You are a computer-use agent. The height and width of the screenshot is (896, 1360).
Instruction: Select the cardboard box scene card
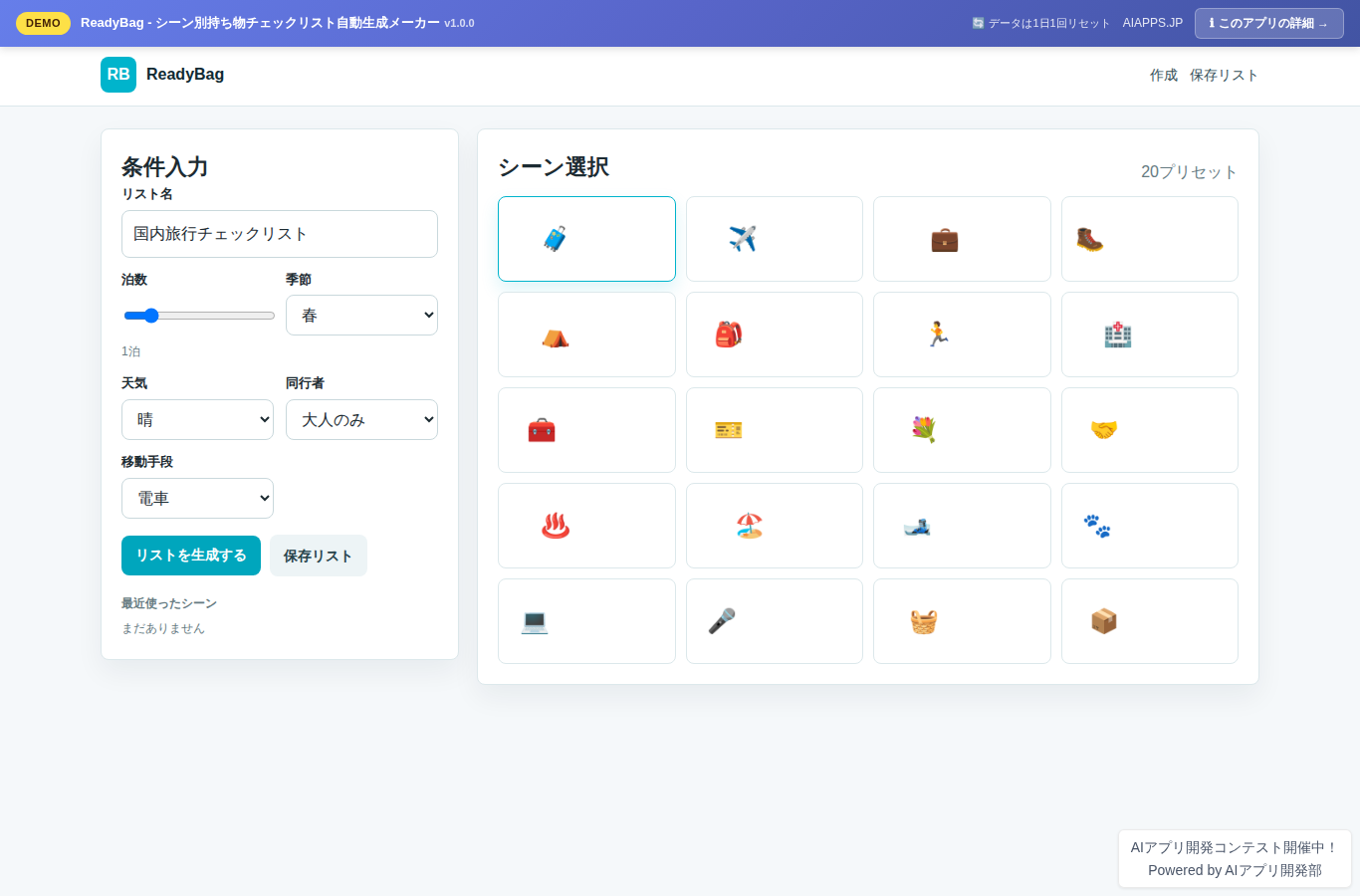1150,621
